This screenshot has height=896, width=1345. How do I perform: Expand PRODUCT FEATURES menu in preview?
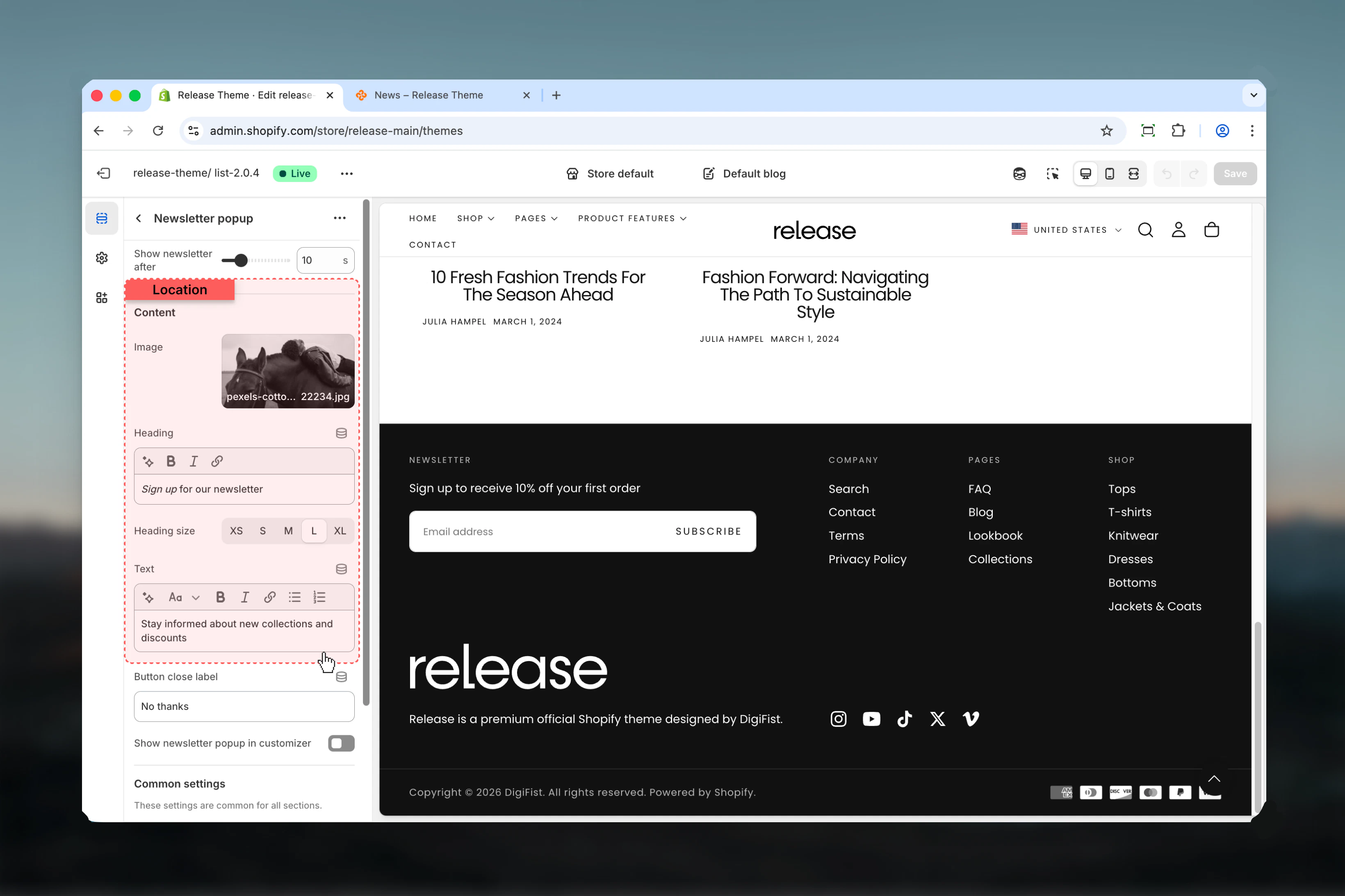(x=632, y=218)
